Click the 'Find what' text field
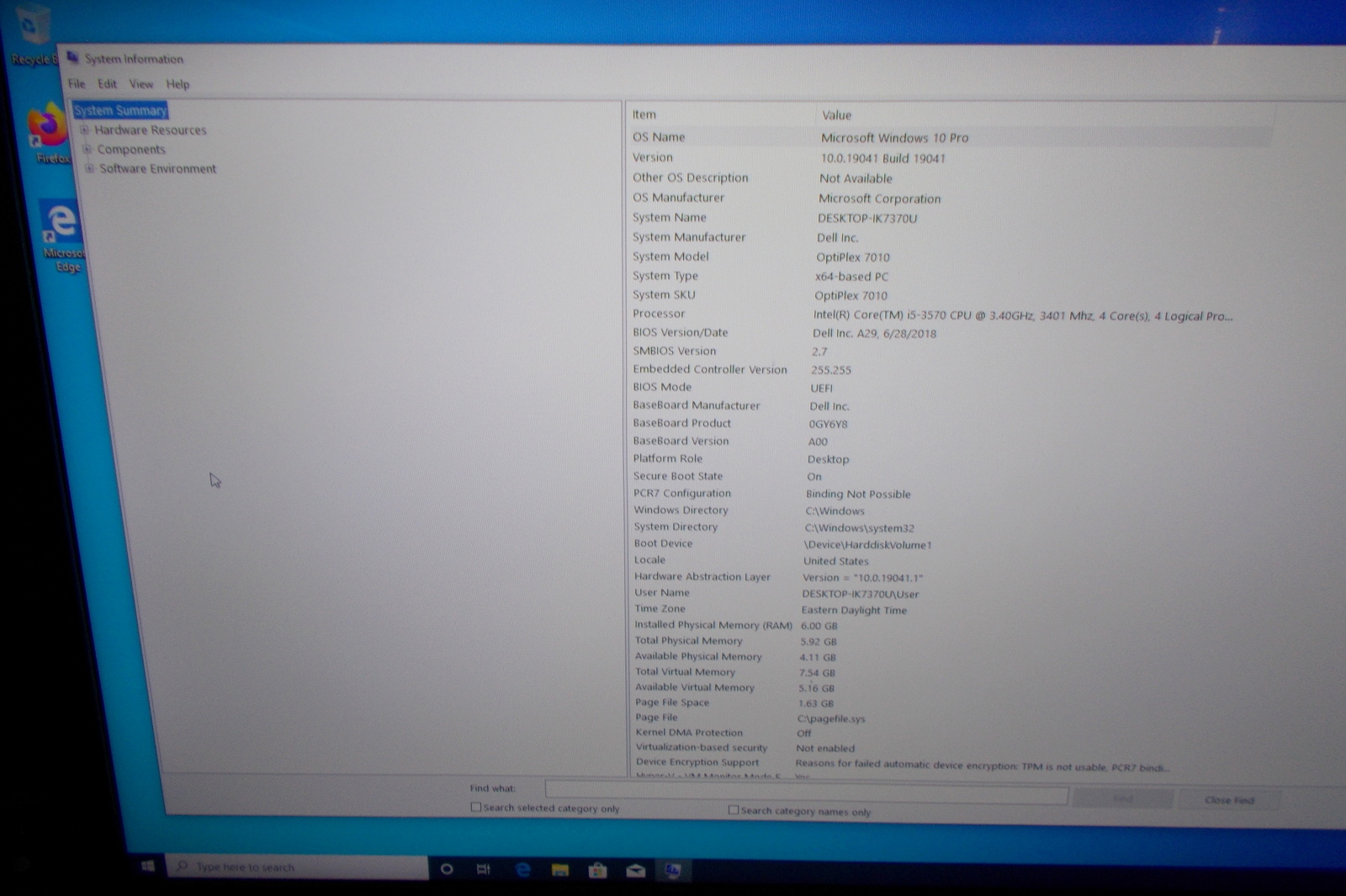This screenshot has height=896, width=1346. (806, 792)
